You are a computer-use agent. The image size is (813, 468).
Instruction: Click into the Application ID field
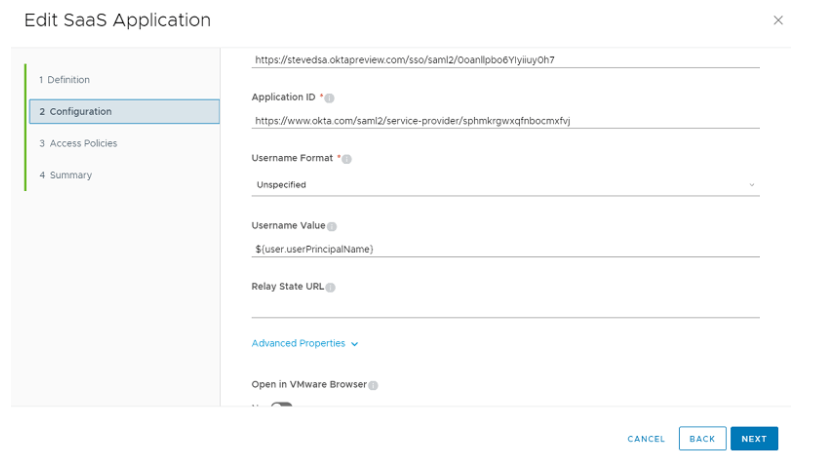pos(505,121)
